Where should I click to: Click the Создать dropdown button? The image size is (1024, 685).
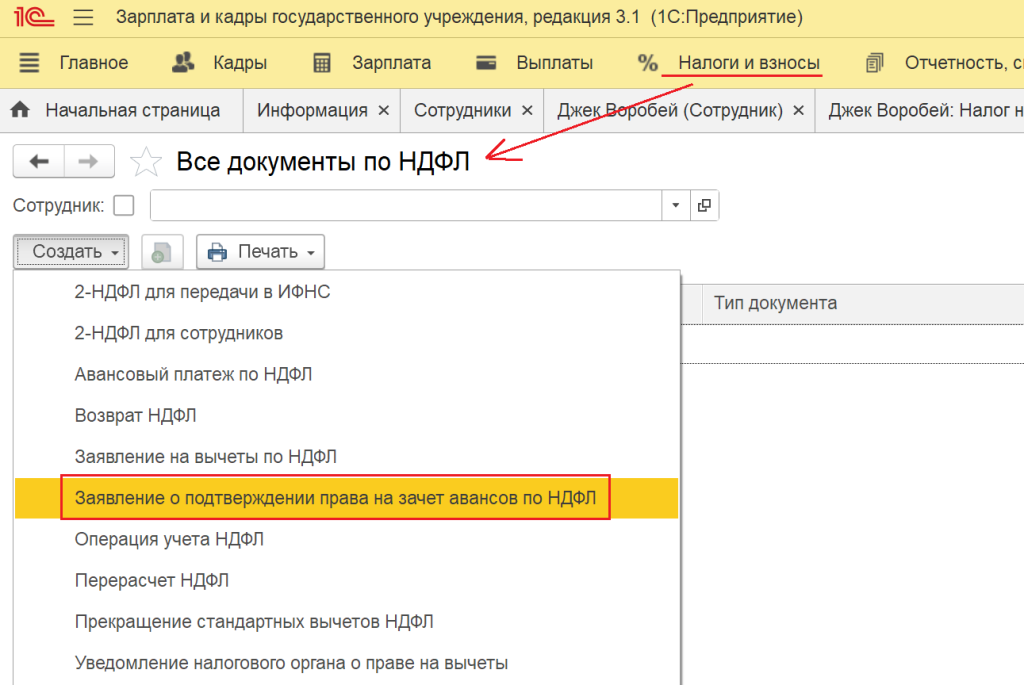pos(71,252)
